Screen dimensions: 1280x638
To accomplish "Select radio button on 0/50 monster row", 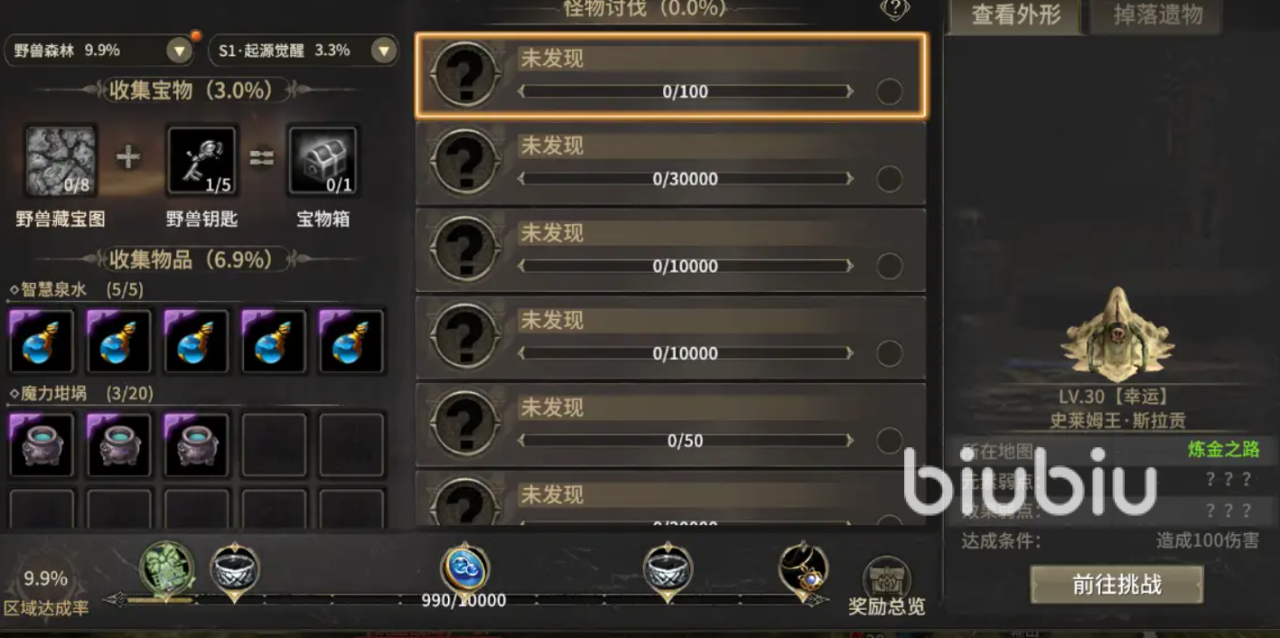I will (889, 440).
